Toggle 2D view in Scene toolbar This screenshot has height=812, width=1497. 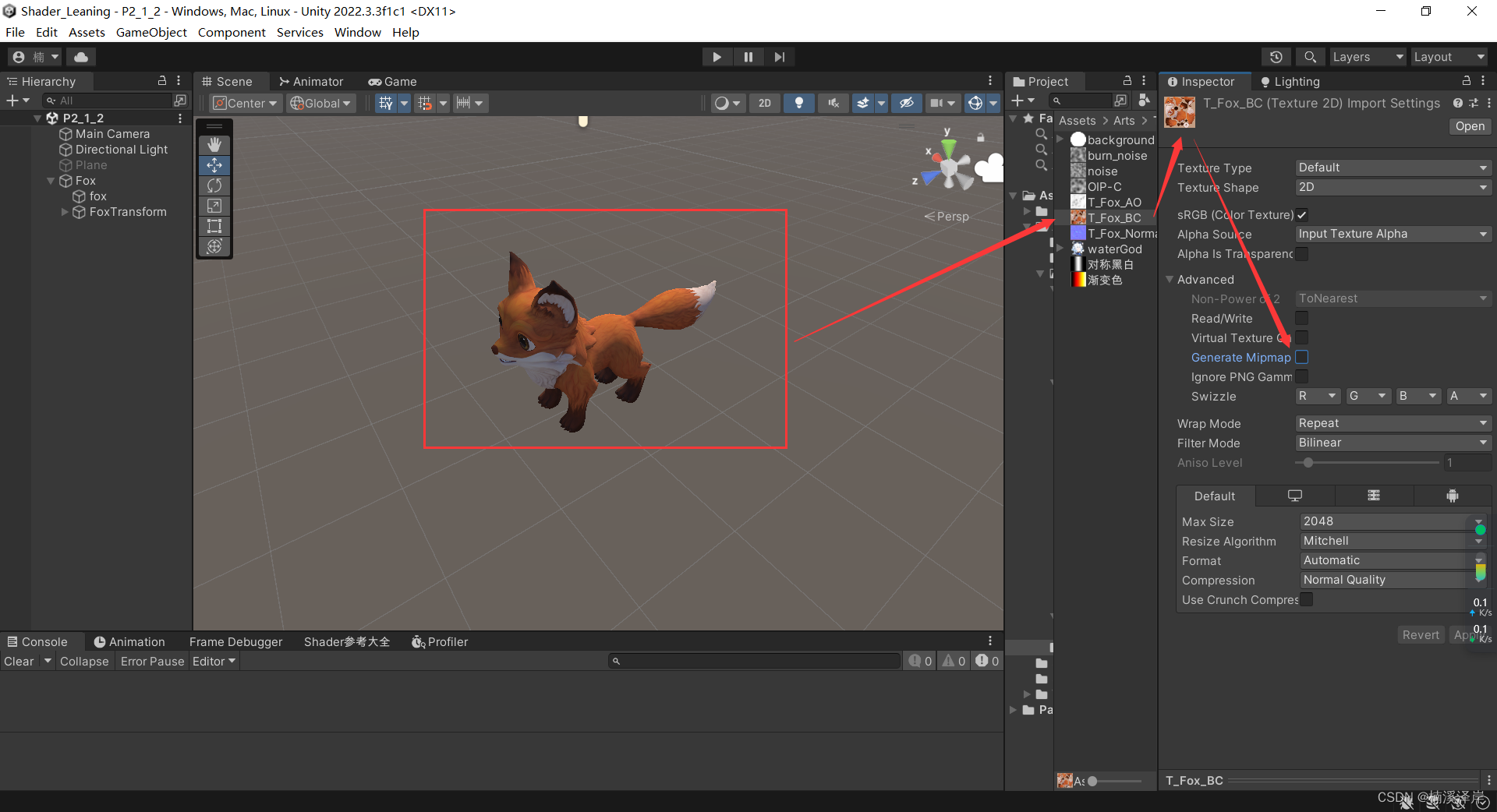(764, 103)
